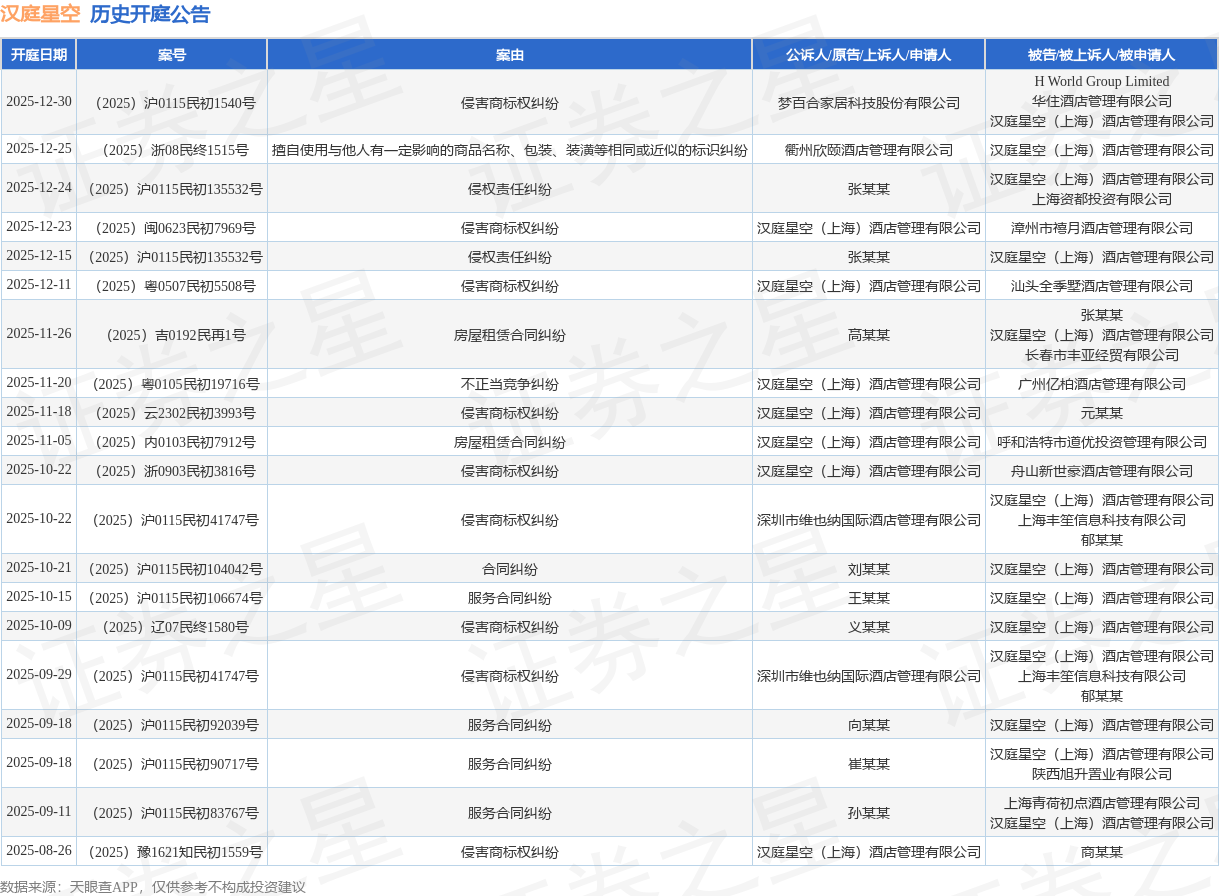
Task: Click the 公诉人/原告/上诉人/申请人 column header
Action: click(x=869, y=55)
